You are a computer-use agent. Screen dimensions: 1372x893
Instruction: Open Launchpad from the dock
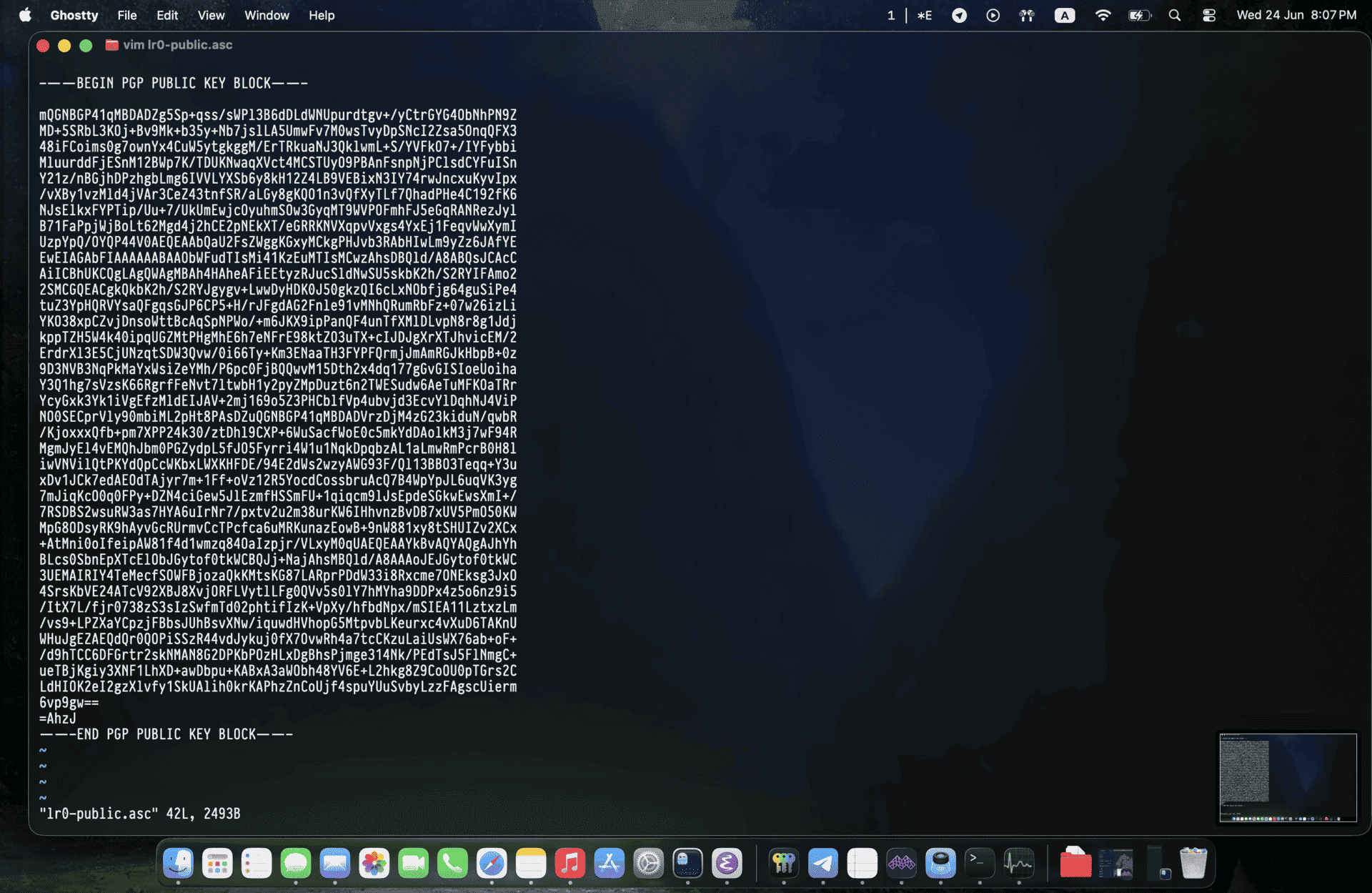coord(217,864)
